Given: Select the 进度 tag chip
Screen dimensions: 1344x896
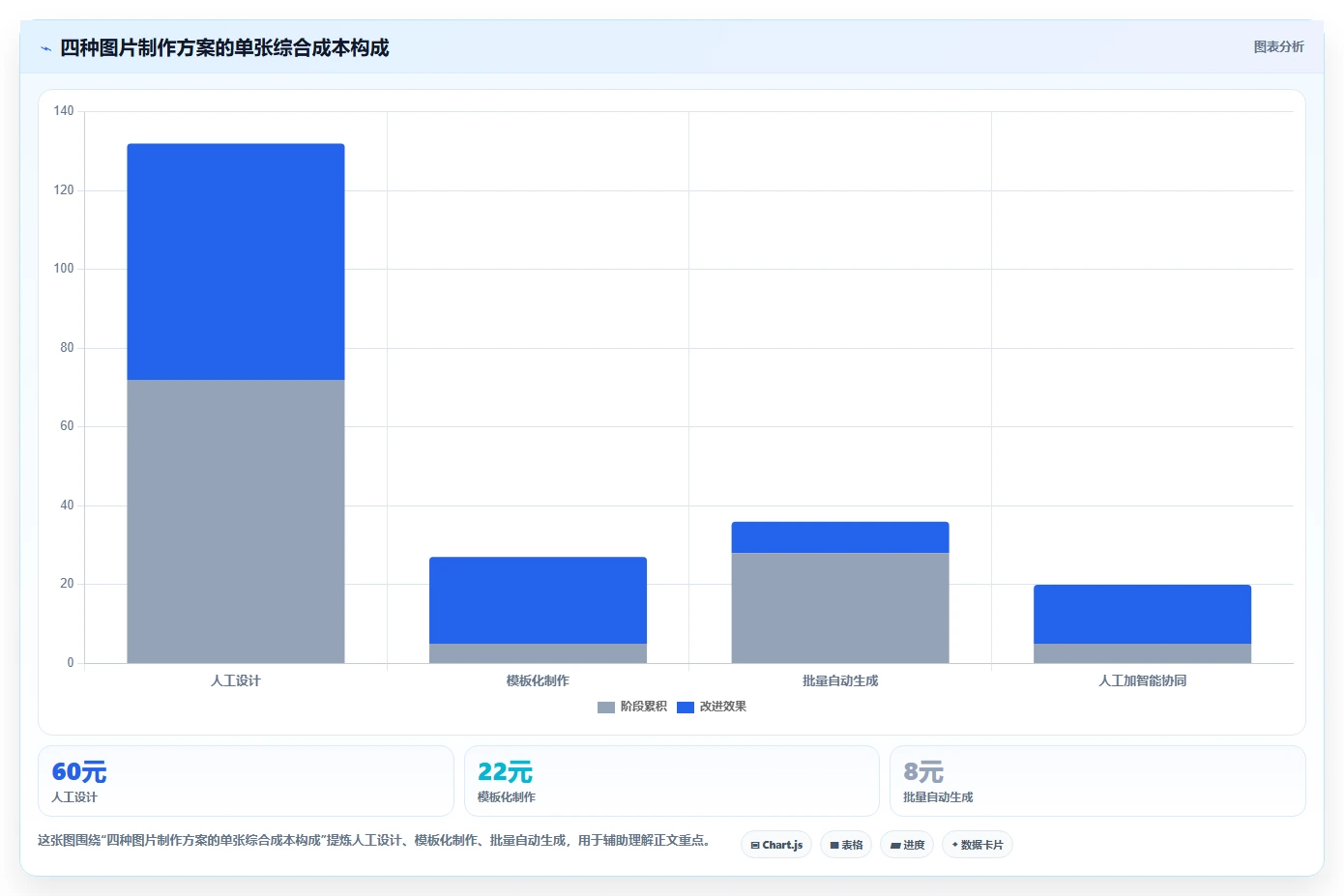Looking at the screenshot, I should coord(907,845).
